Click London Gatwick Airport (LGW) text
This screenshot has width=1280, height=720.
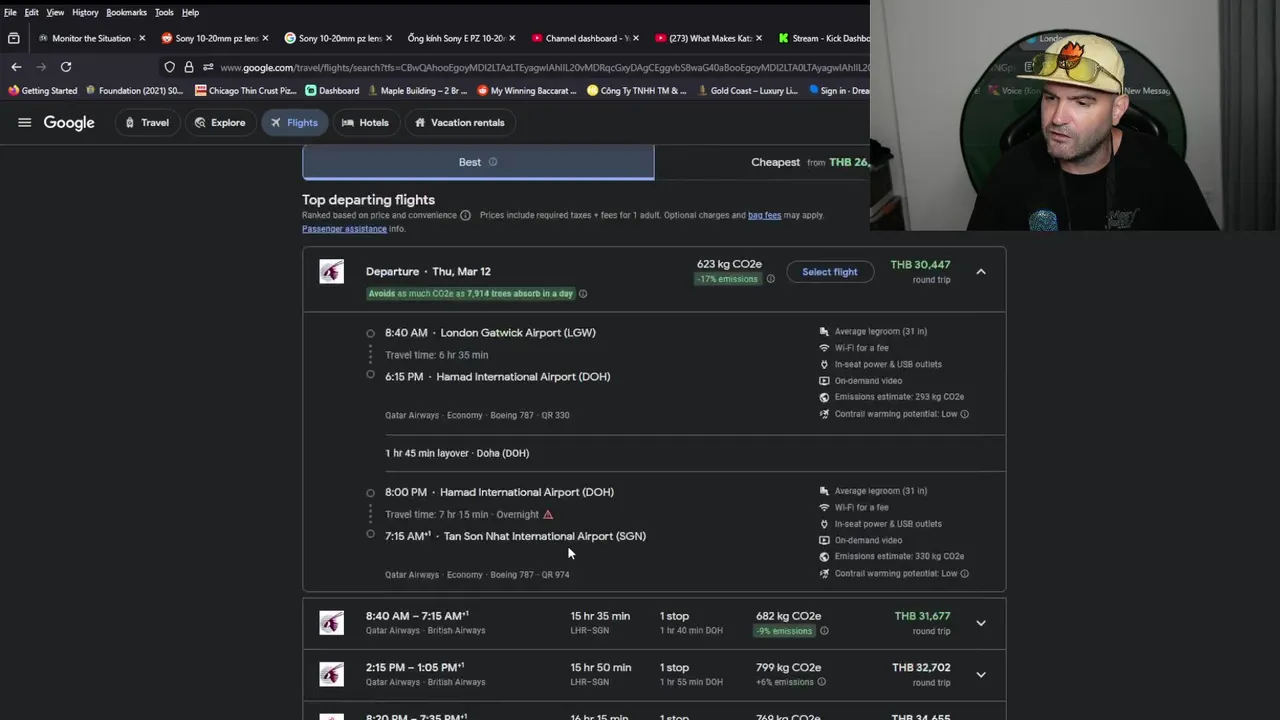click(x=518, y=333)
